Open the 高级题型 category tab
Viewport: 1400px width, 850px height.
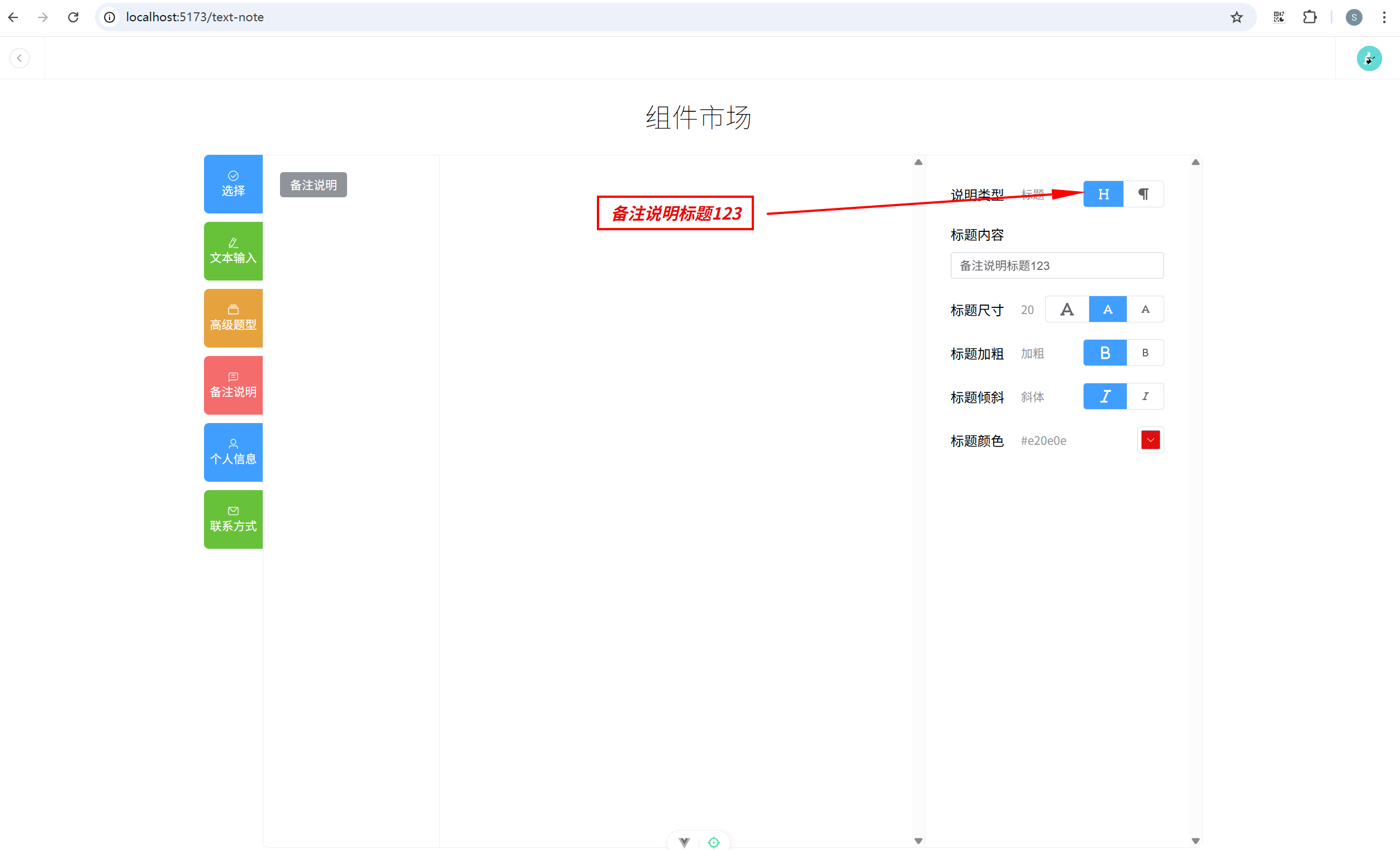pos(233,318)
